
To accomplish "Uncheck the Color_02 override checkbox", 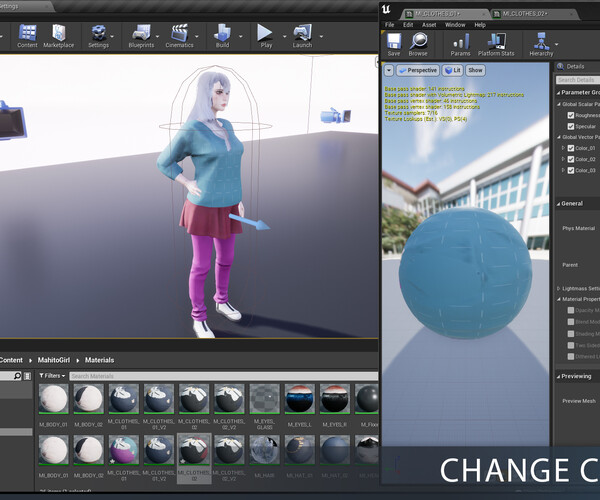I will point(571,159).
